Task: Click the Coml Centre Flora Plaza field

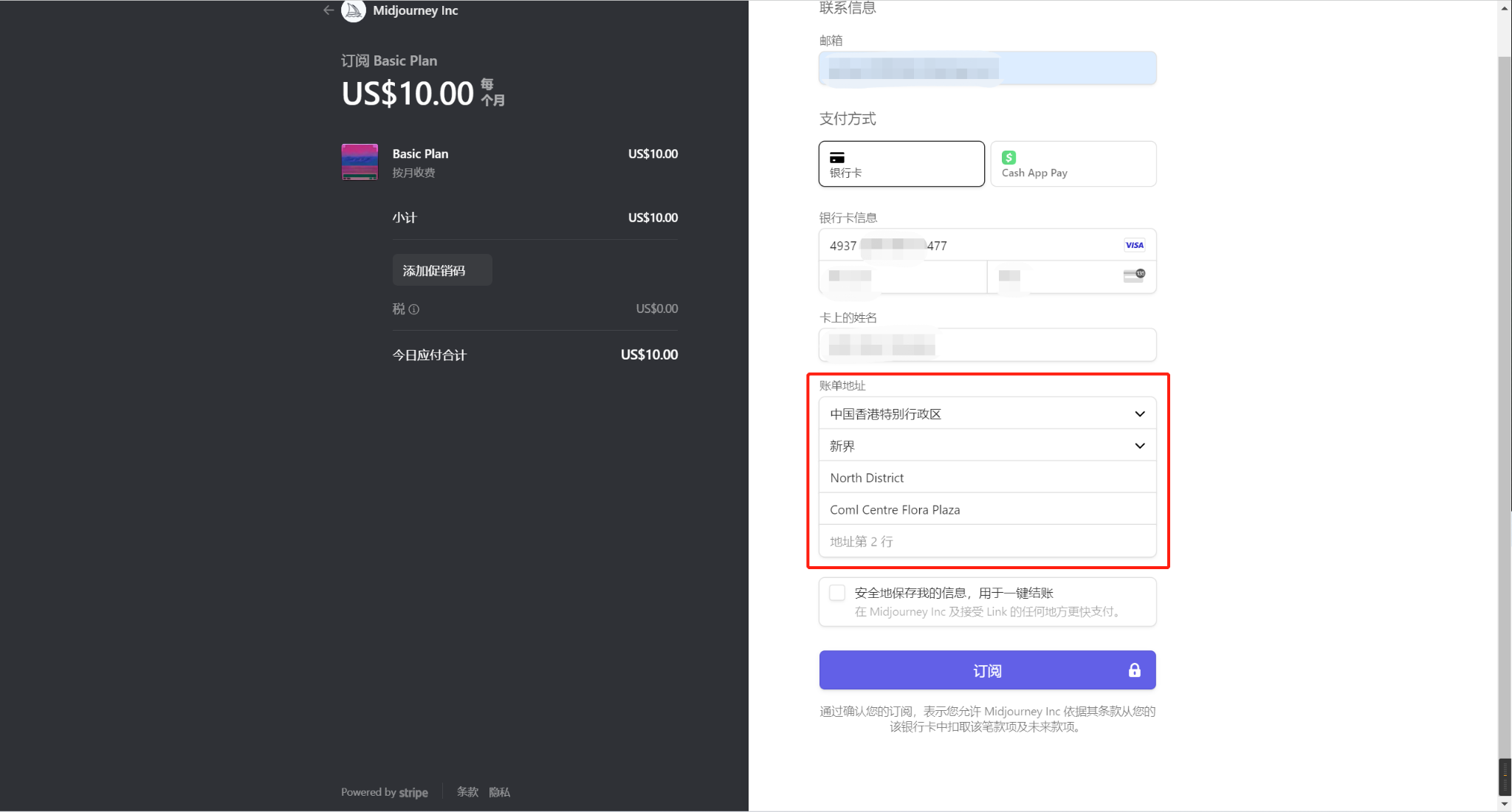Action: 988,509
